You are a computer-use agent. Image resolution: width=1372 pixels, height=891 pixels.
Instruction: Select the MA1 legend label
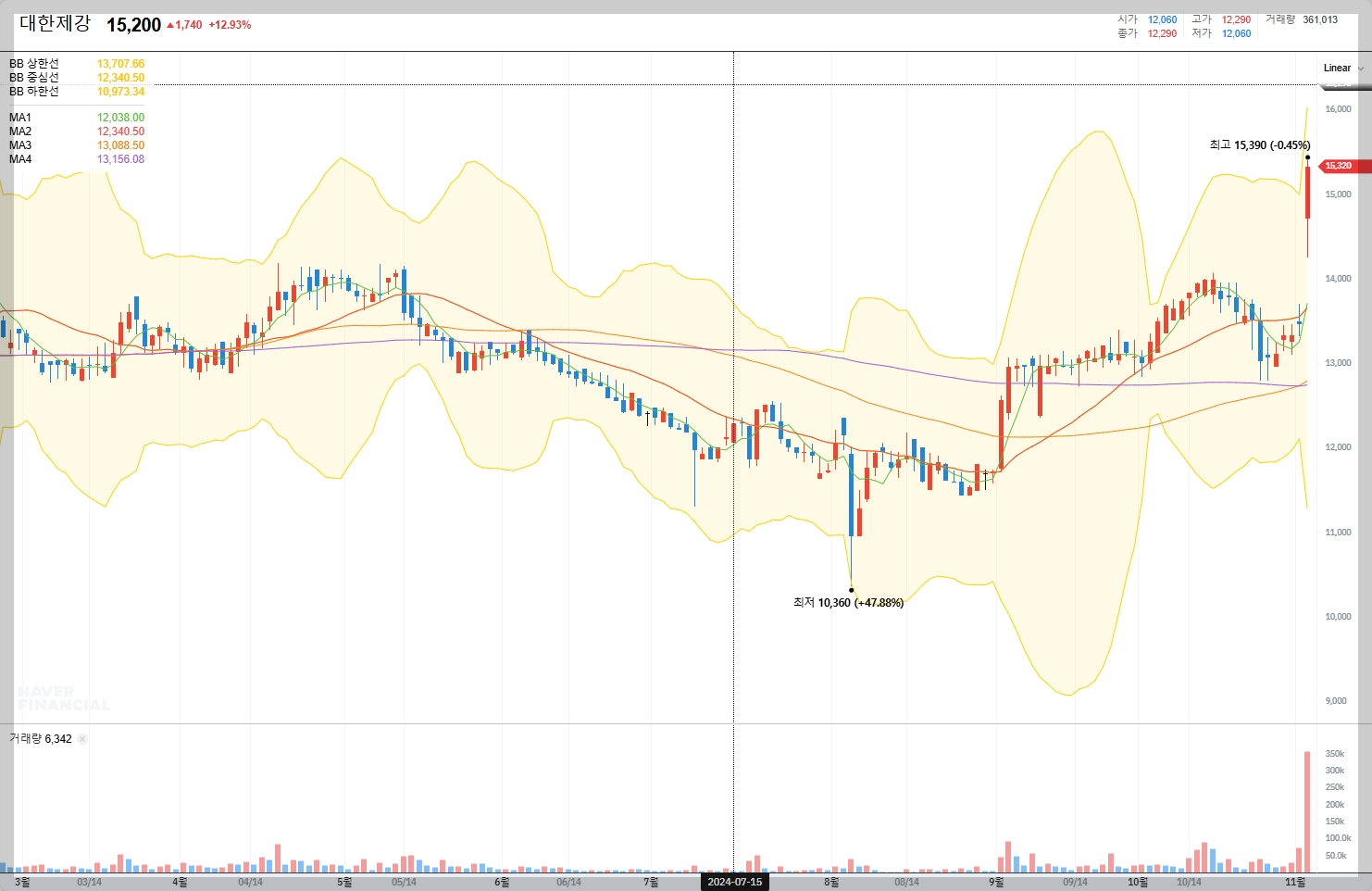pos(20,118)
